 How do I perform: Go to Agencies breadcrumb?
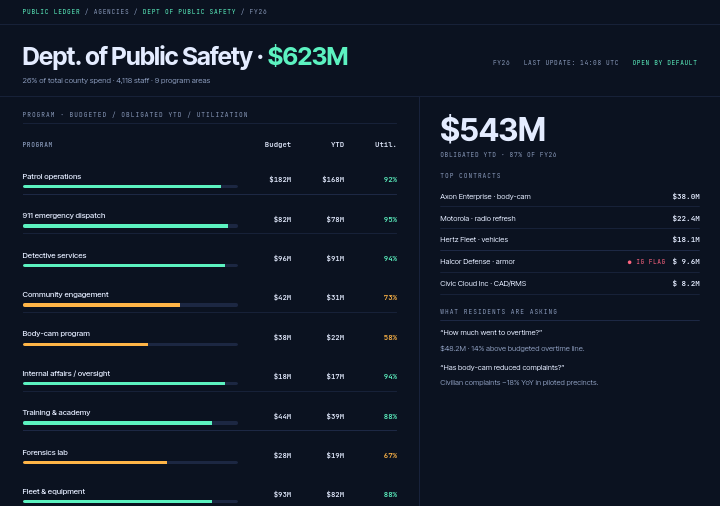coord(111,11)
